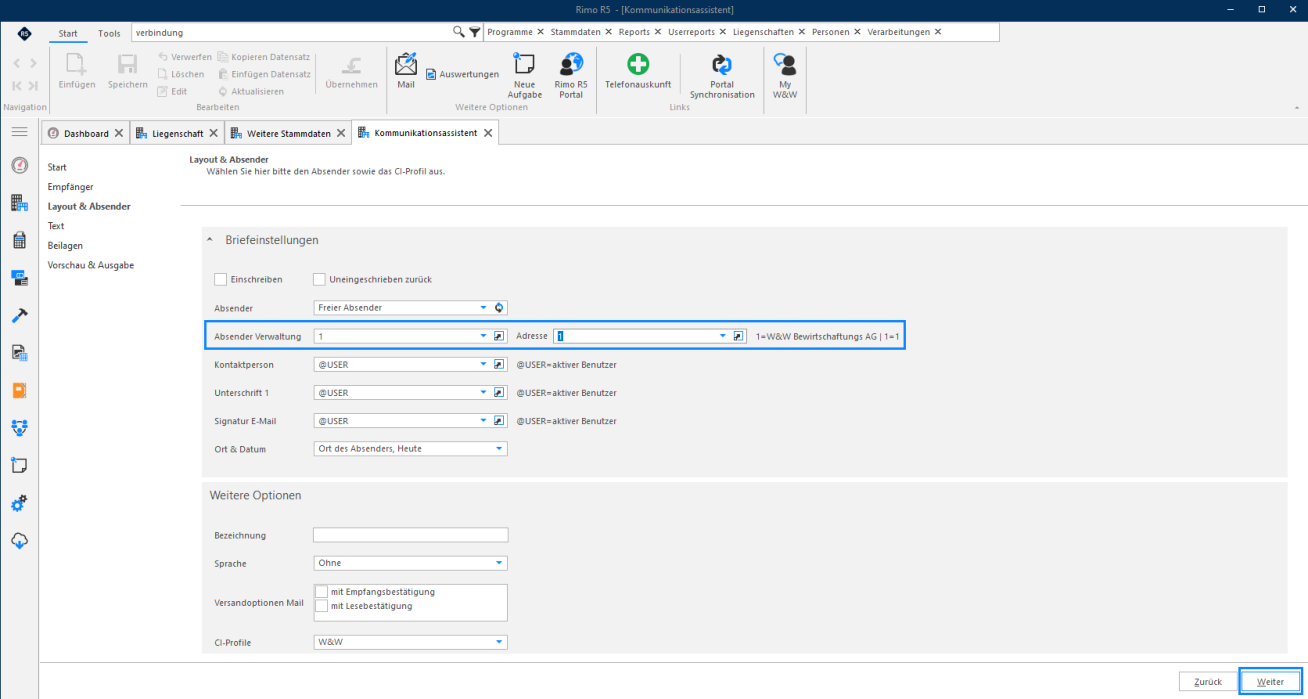Go to the Beilagen wizard step
The image size is (1308, 699).
(x=65, y=245)
